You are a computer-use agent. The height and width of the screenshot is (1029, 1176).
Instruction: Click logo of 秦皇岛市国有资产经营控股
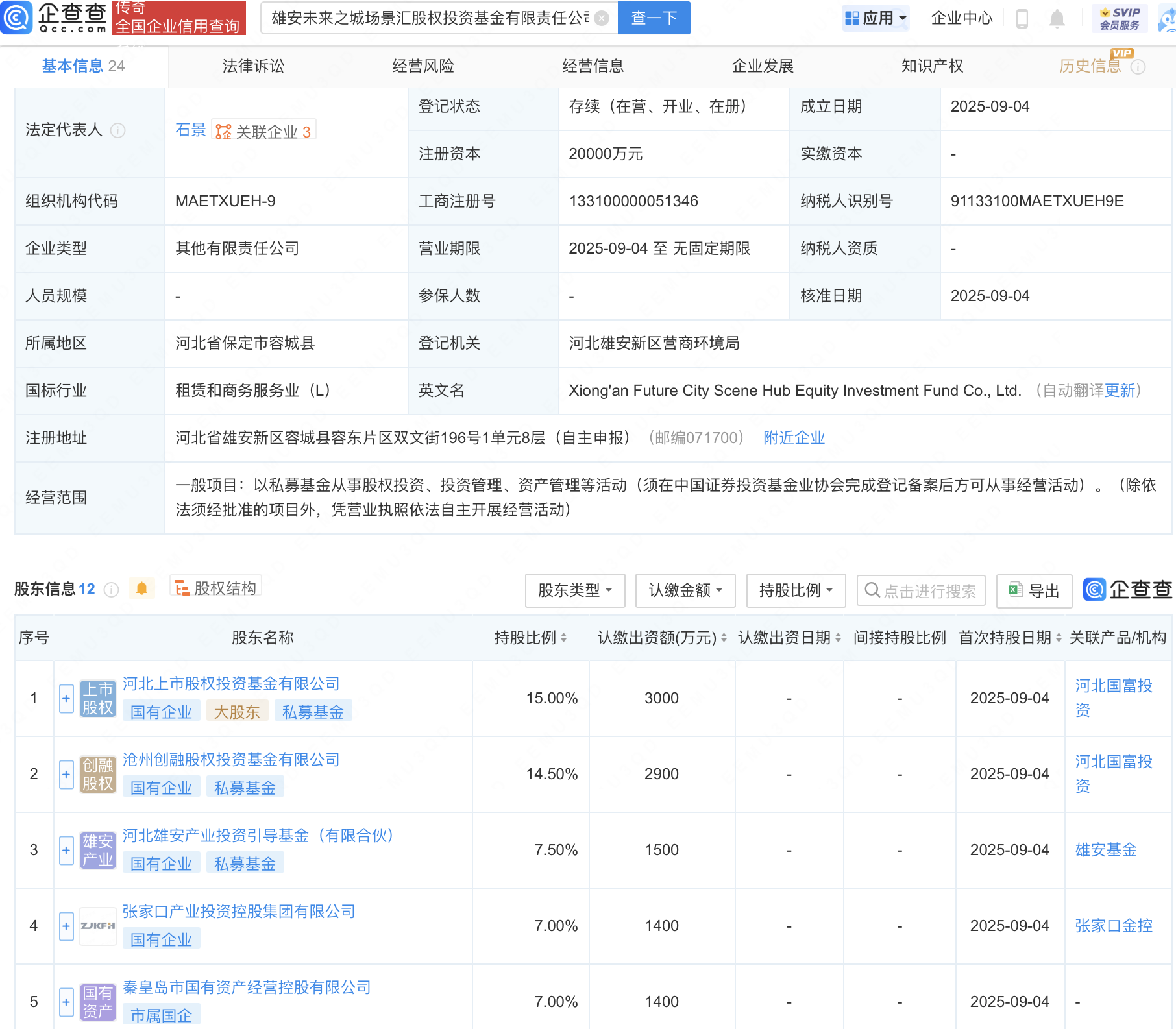(98, 1002)
